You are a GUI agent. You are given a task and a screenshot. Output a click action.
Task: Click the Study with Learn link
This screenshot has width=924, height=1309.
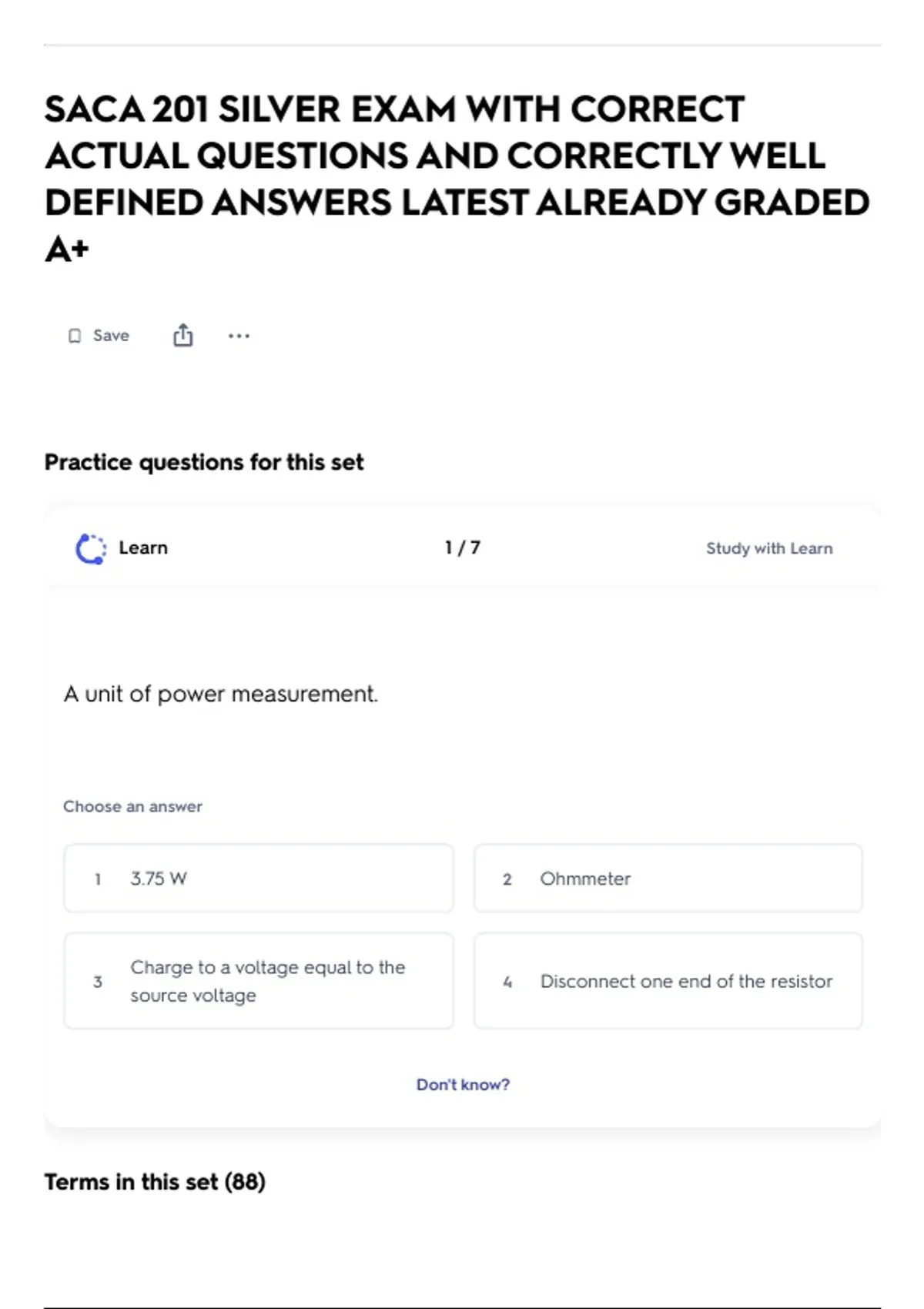(x=769, y=548)
